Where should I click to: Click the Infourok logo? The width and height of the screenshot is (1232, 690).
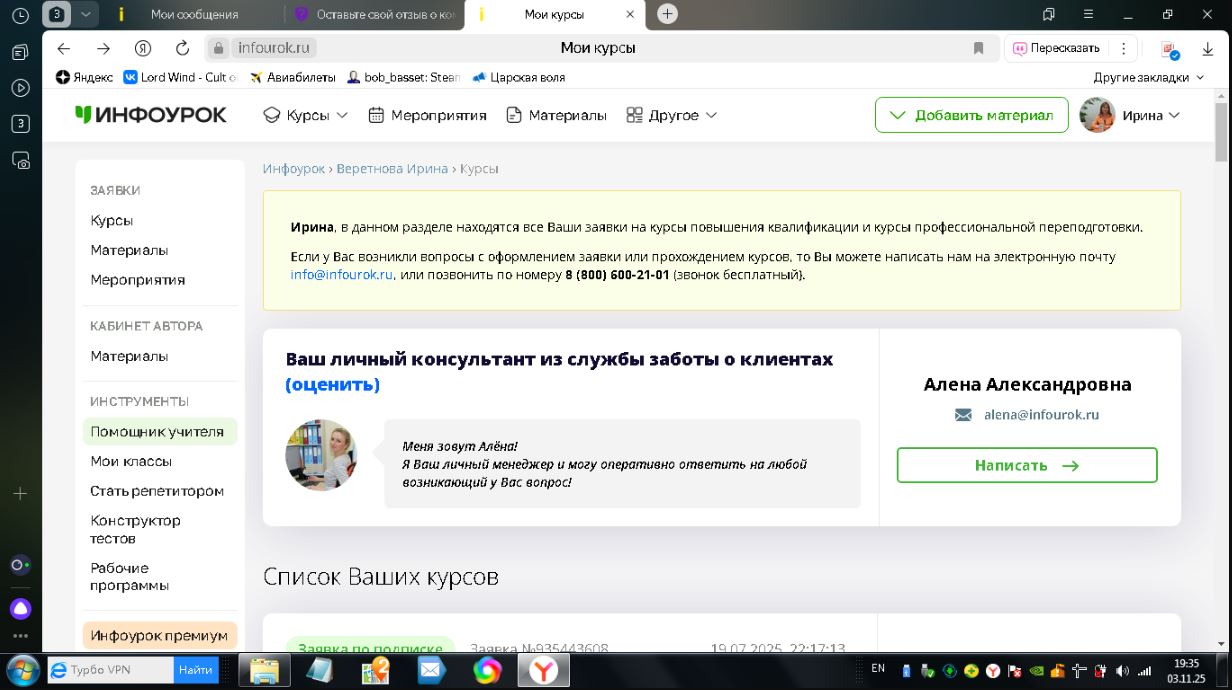click(x=151, y=115)
